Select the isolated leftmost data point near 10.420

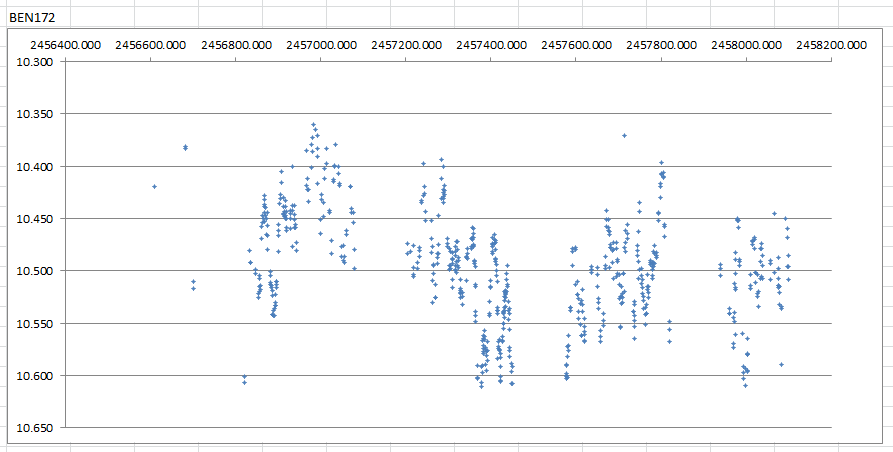154,186
